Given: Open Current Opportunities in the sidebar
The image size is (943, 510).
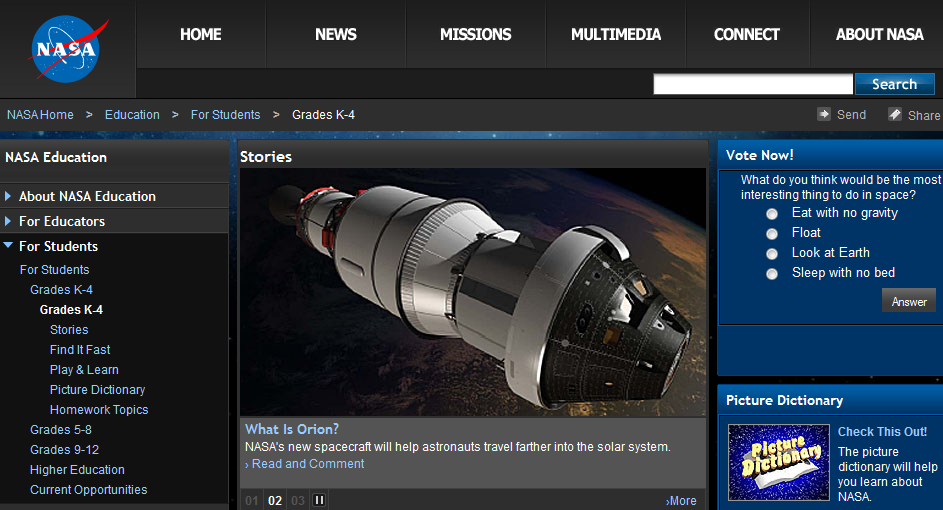Looking at the screenshot, I should coord(88,490).
